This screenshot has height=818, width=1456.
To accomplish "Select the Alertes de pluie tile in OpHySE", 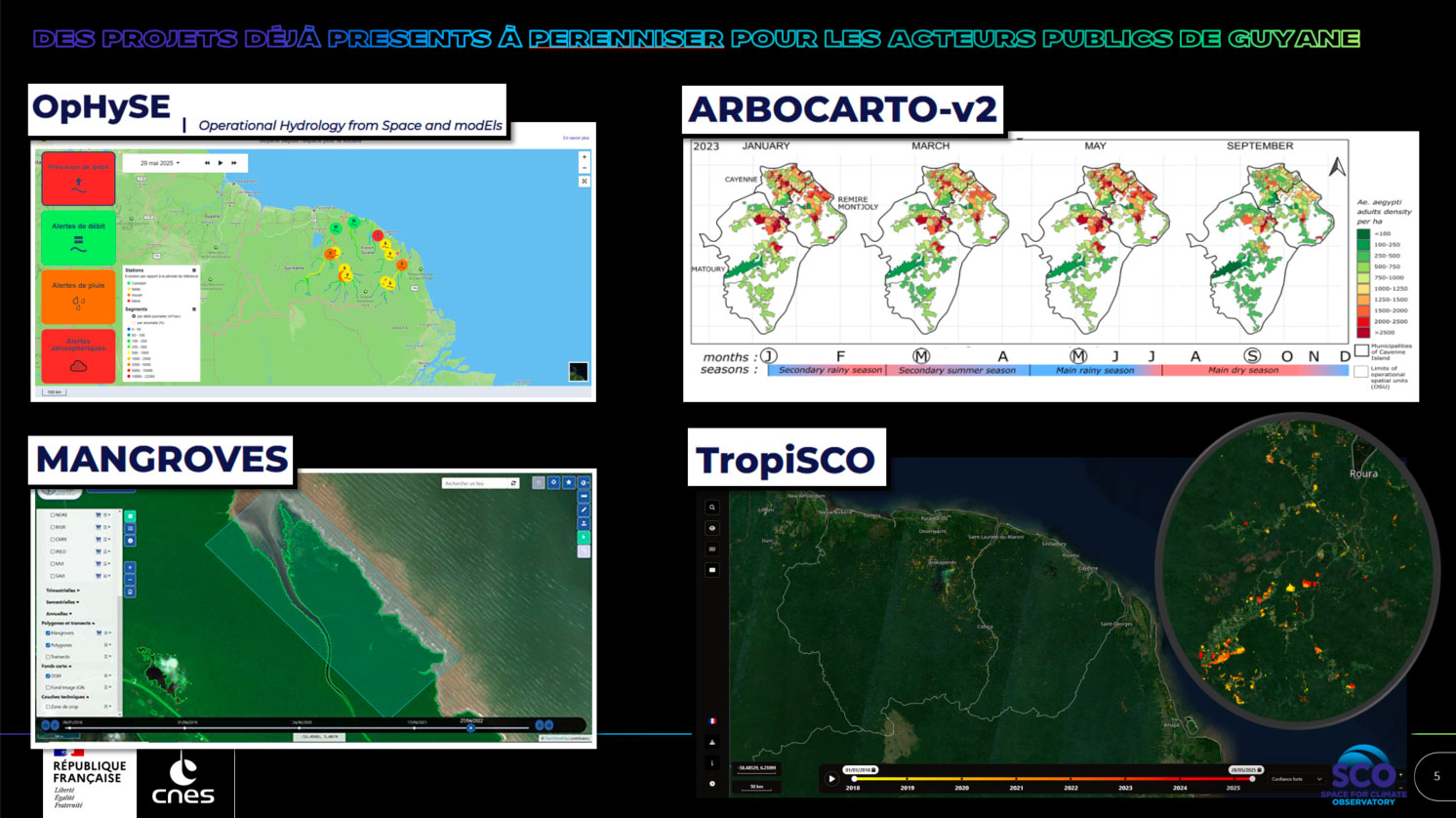I will point(78,297).
